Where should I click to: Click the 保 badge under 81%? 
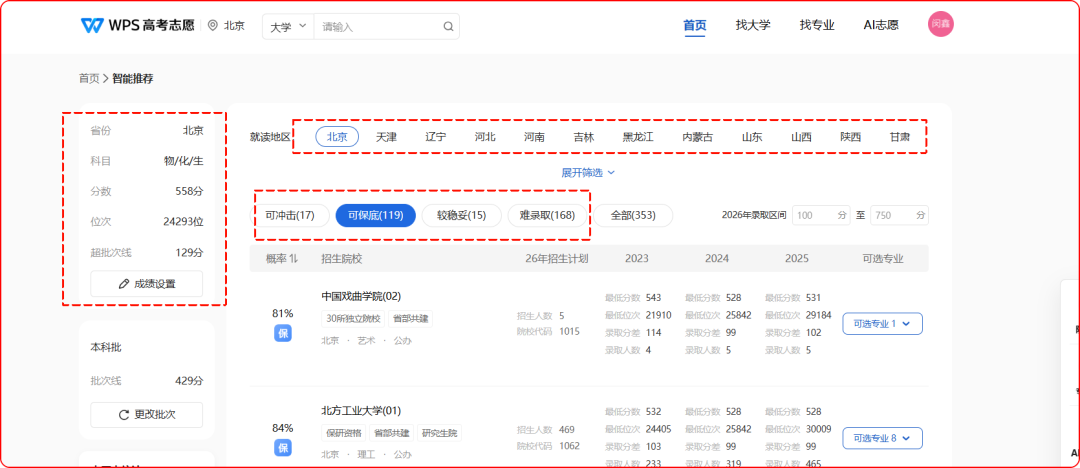(x=282, y=334)
